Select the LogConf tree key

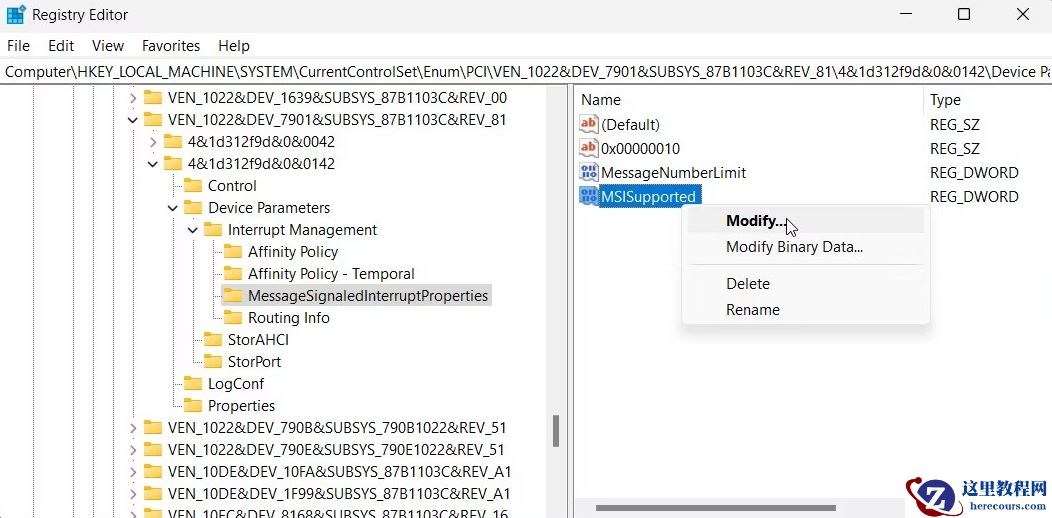coord(236,384)
